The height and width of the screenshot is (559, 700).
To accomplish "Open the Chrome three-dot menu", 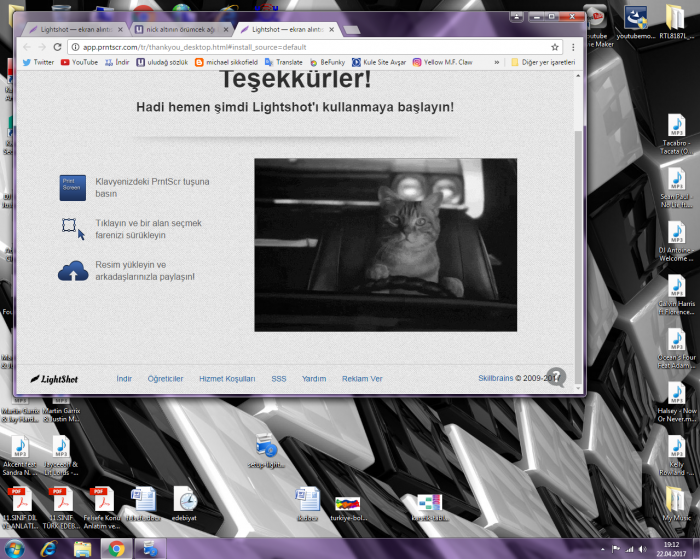I will tap(573, 47).
